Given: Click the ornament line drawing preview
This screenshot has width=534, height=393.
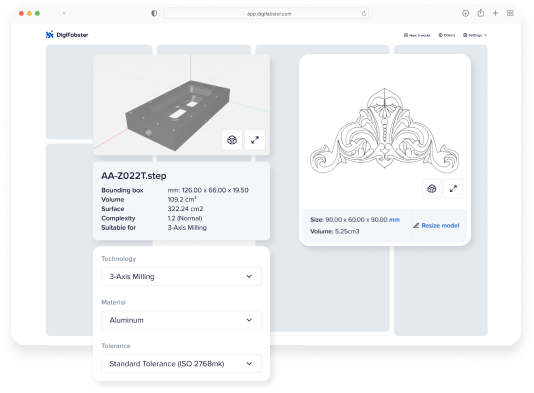Looking at the screenshot, I should [384, 131].
